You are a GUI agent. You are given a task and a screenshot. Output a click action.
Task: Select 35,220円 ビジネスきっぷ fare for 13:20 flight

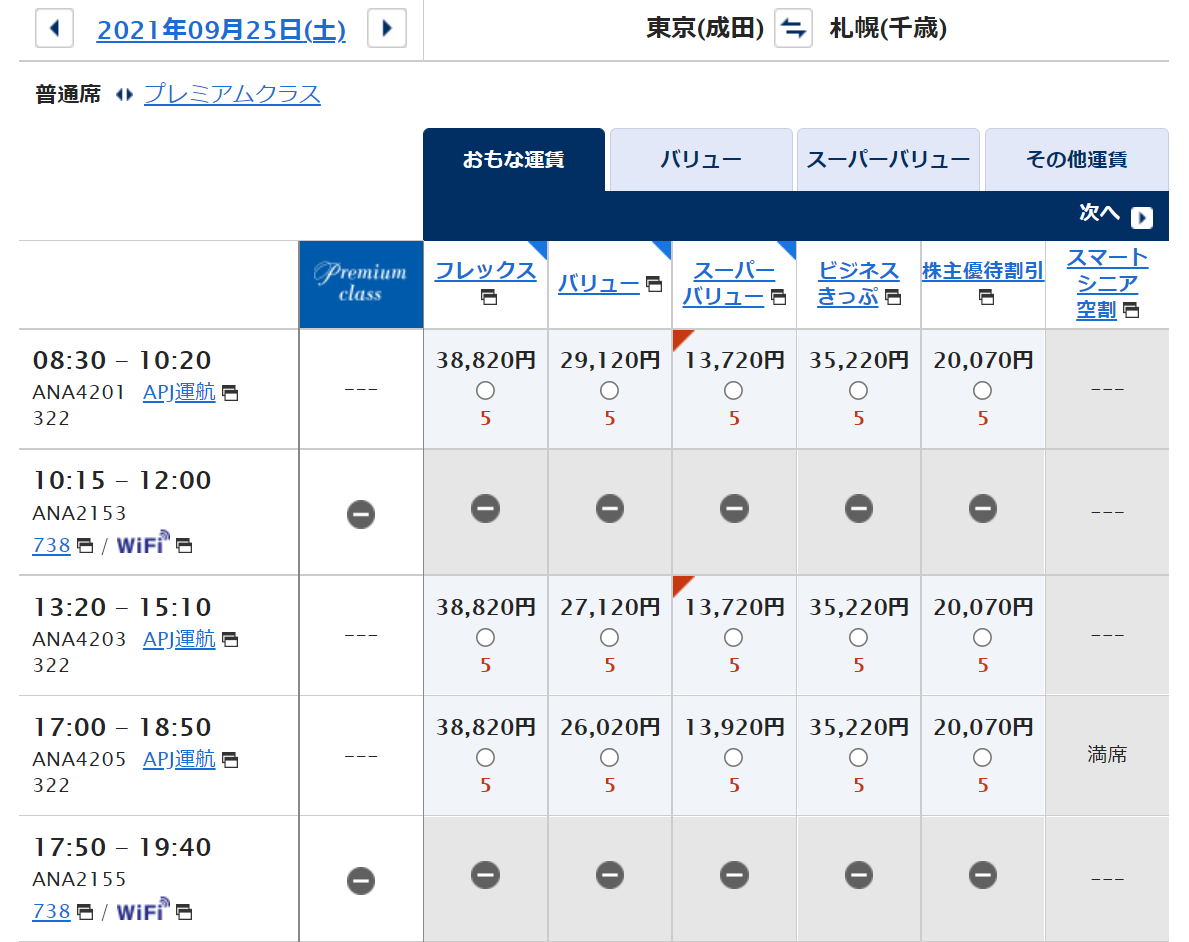click(x=858, y=638)
